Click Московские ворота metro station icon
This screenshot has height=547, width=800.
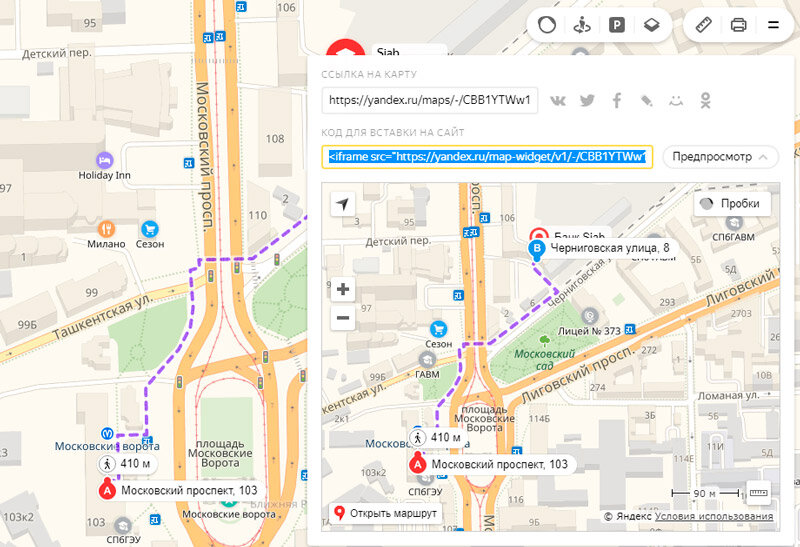pos(107,433)
